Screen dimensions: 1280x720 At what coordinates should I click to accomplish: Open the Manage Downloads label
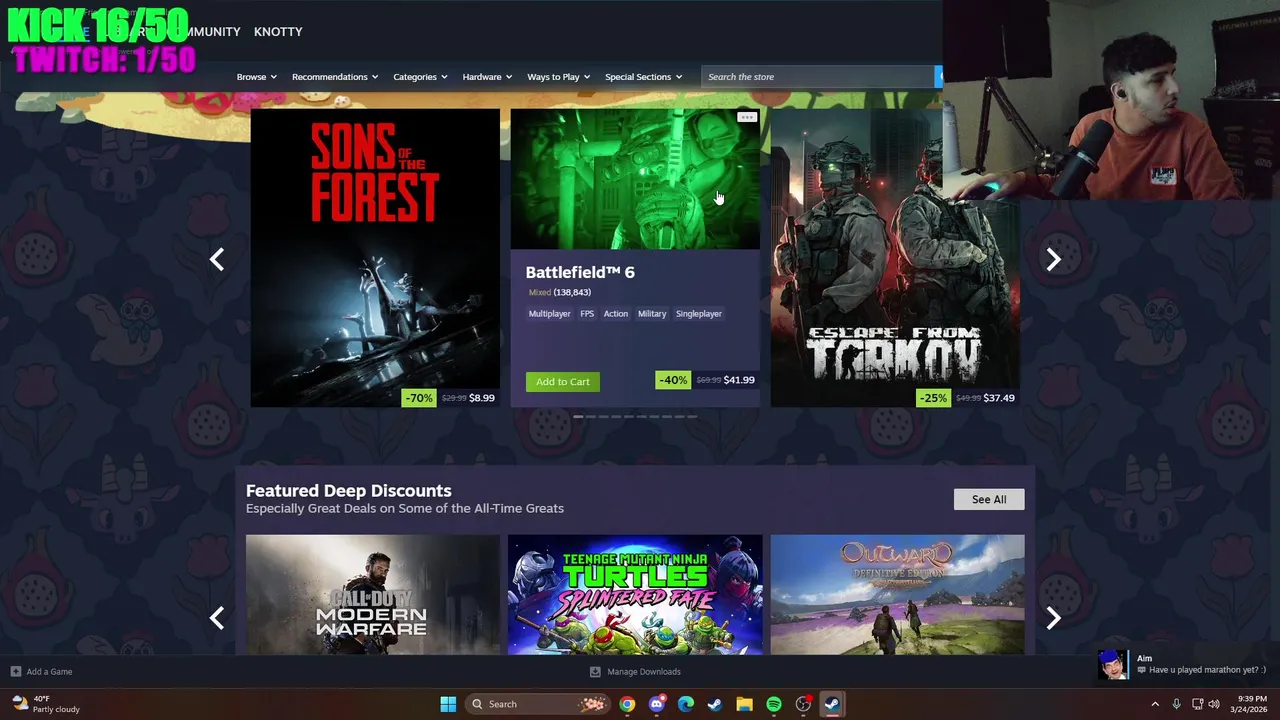pyautogui.click(x=644, y=672)
